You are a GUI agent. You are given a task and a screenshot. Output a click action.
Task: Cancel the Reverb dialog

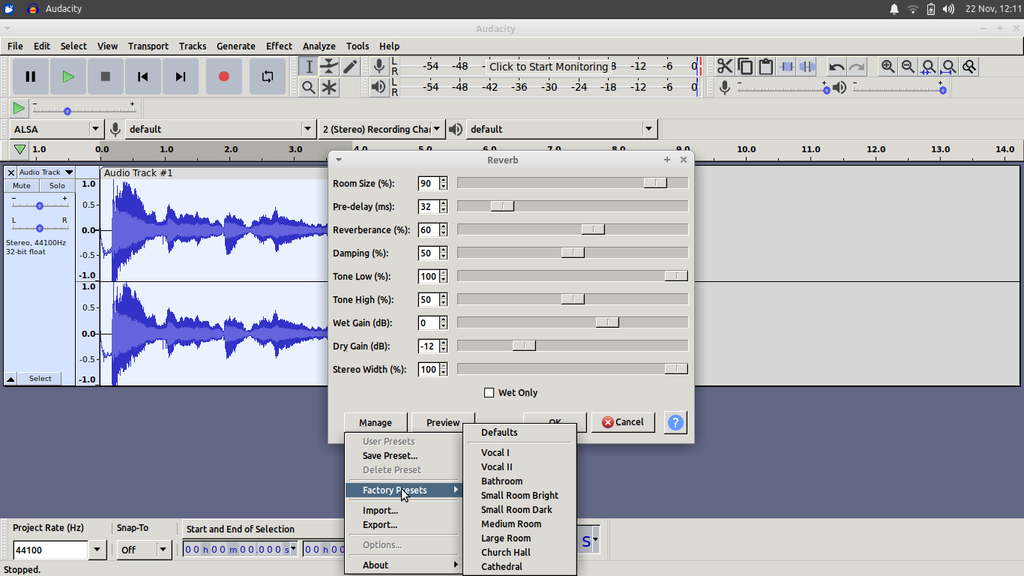pyautogui.click(x=622, y=422)
